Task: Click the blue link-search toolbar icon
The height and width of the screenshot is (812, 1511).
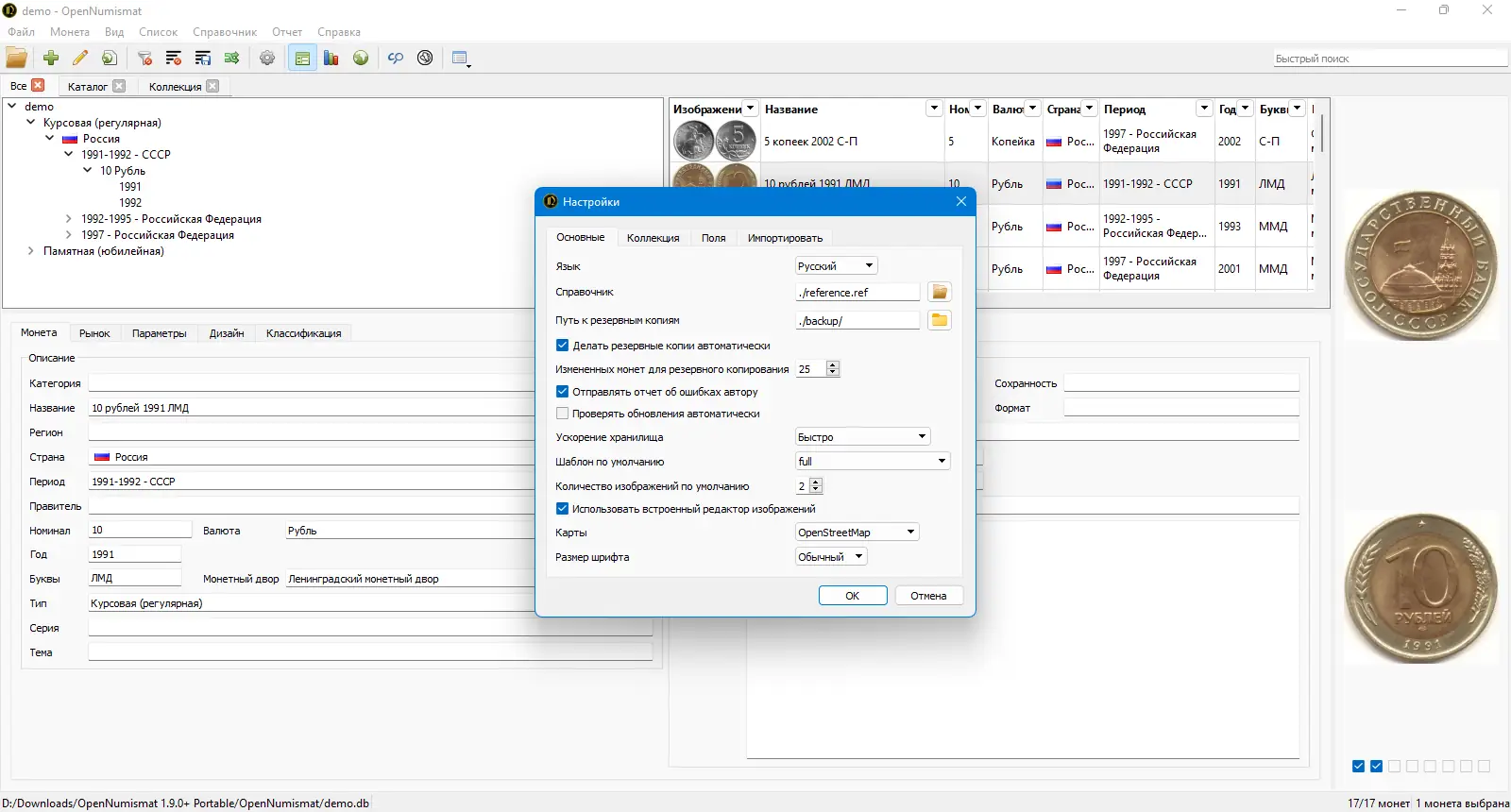Action: click(x=396, y=59)
